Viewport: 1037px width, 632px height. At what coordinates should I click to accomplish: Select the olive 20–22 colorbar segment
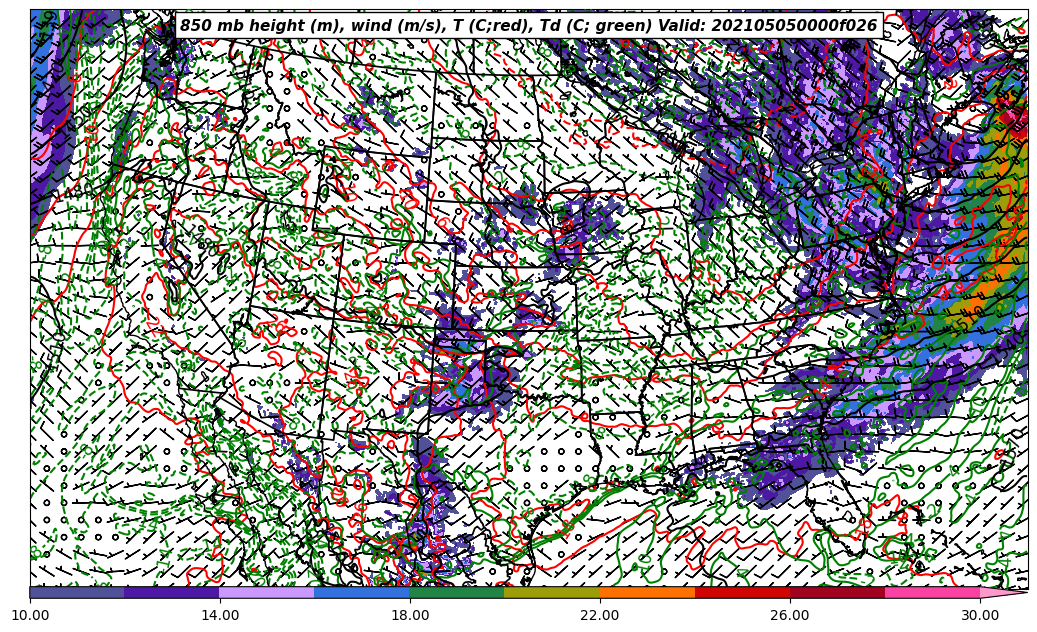pos(552,592)
